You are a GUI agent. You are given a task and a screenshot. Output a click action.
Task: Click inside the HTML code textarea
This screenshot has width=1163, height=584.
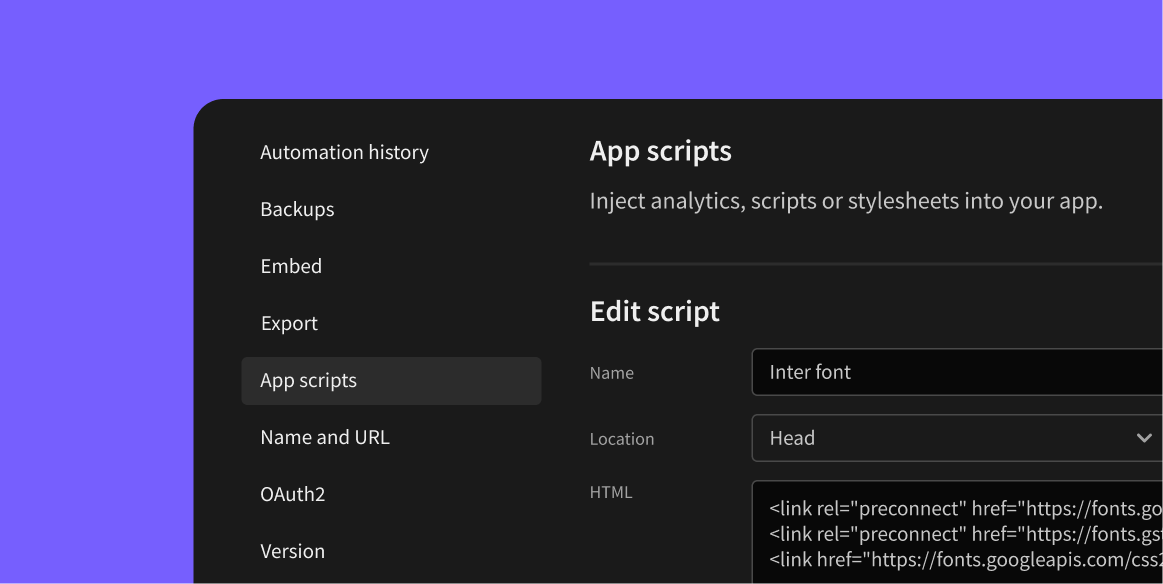click(950, 533)
